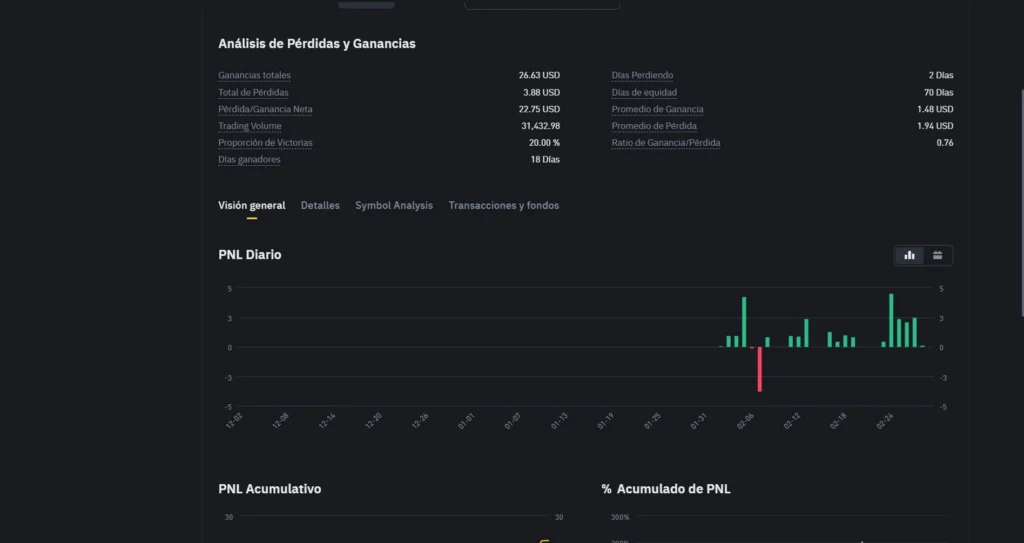Select the Transacciones y fondos tab
This screenshot has width=1024, height=543.
[503, 205]
